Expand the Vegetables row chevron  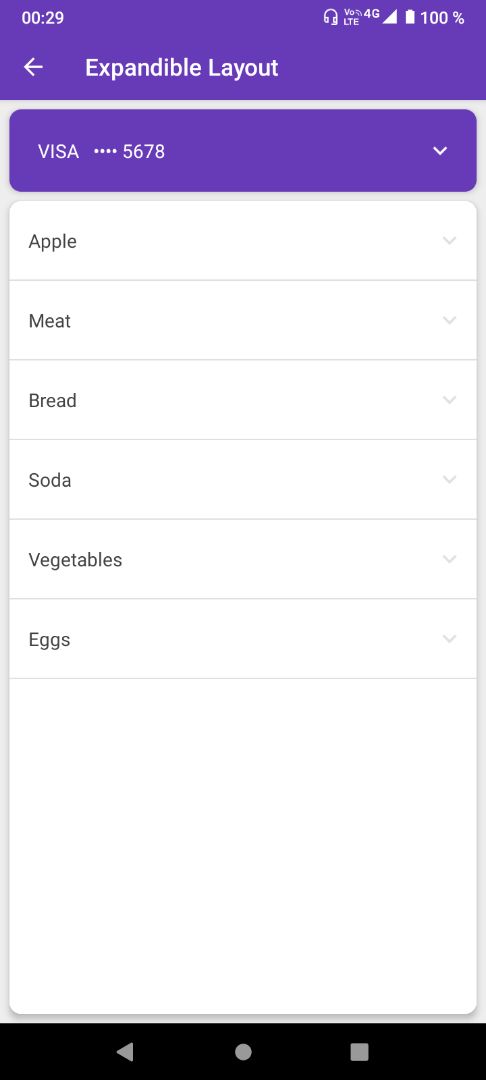(x=450, y=559)
